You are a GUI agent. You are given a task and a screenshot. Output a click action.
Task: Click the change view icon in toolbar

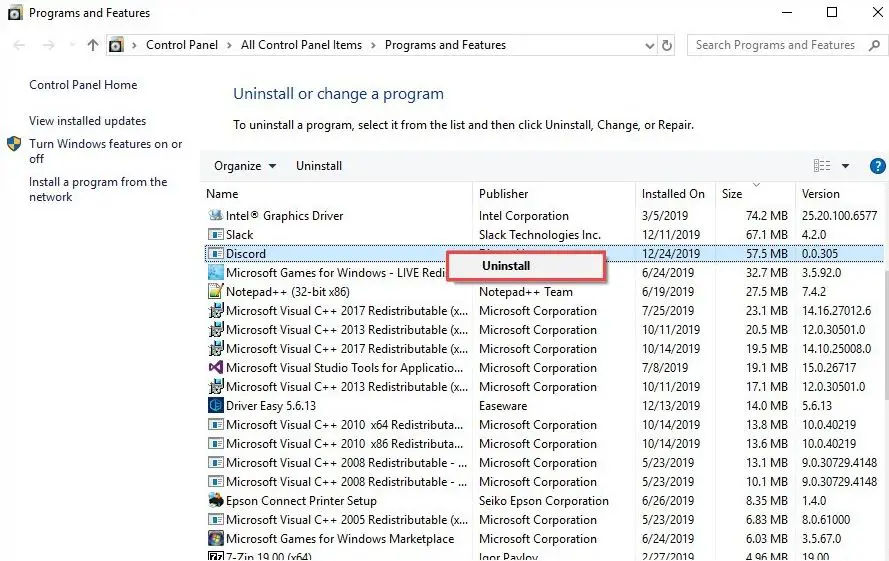[x=822, y=166]
